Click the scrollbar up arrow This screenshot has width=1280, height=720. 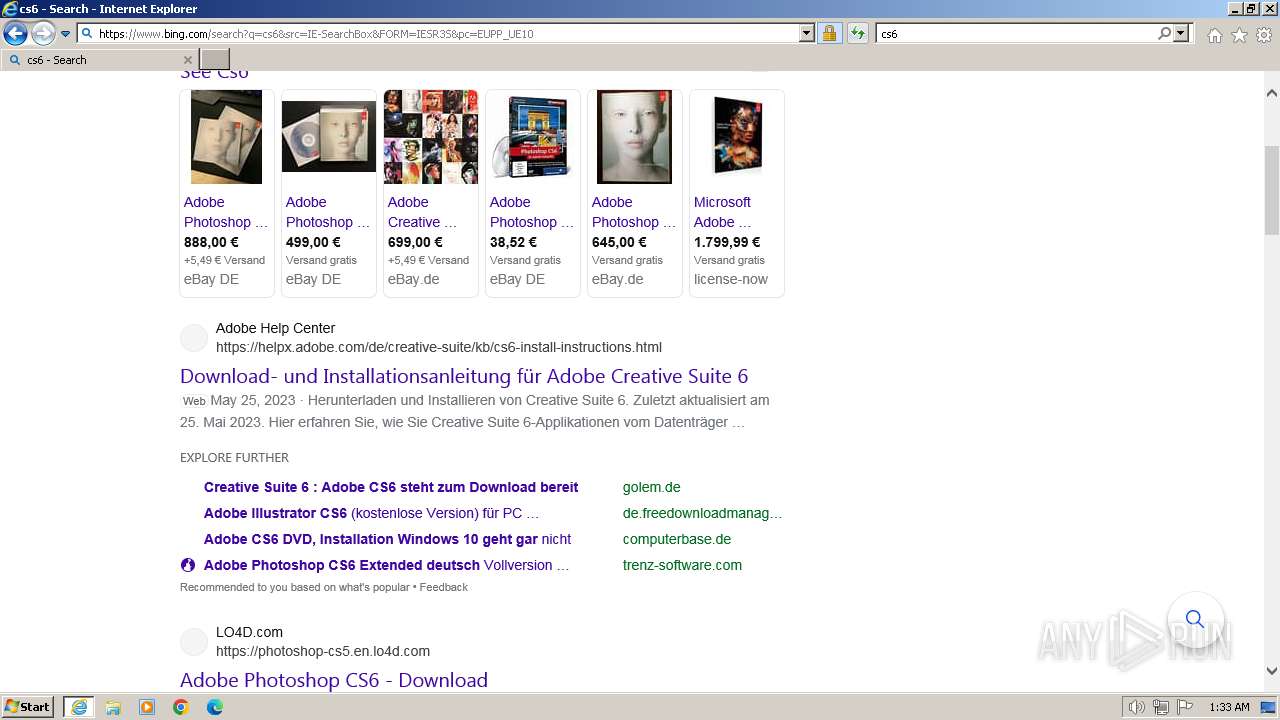1271,94
